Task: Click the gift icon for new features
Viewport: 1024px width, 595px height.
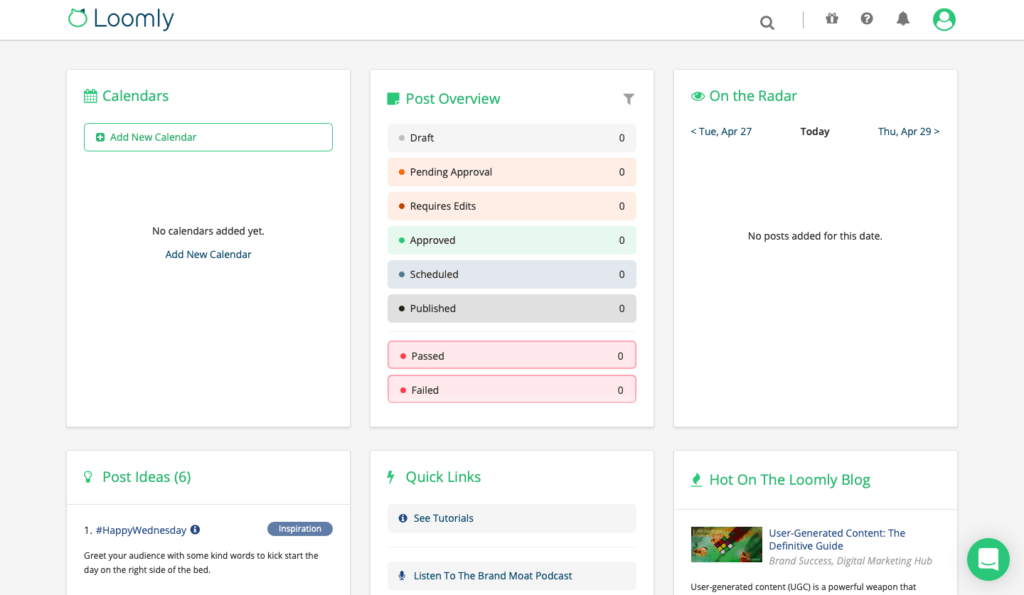Action: 831,18
